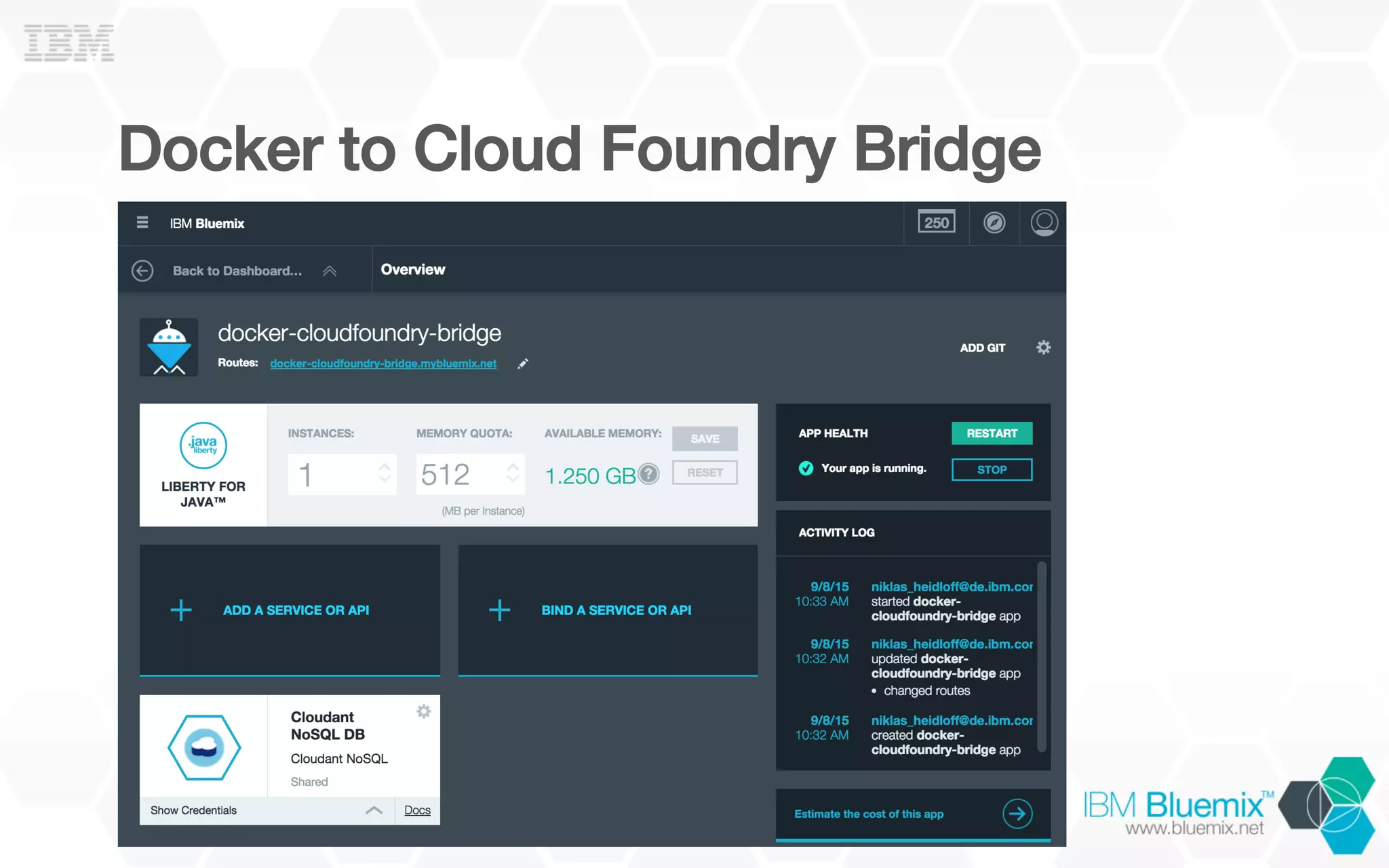Image resolution: width=1389 pixels, height=868 pixels.
Task: Click the Show Credentials chevron arrow
Action: (374, 810)
